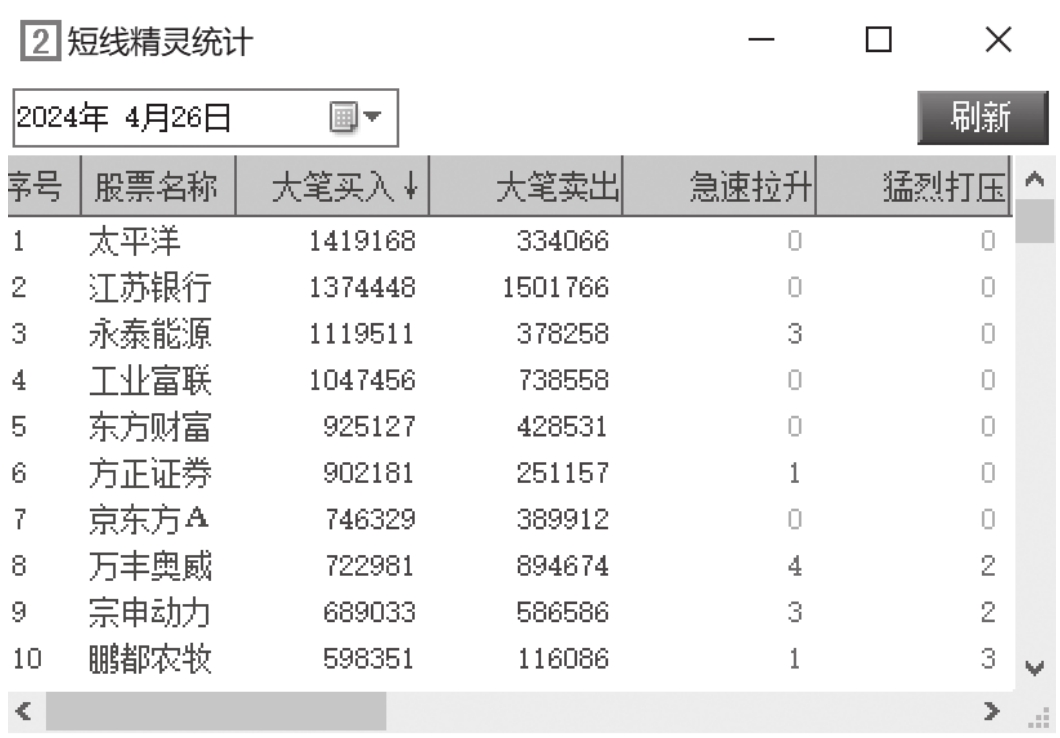The image size is (1060, 738).
Task: Click the value 1374448 buy amount
Action: (x=362, y=288)
